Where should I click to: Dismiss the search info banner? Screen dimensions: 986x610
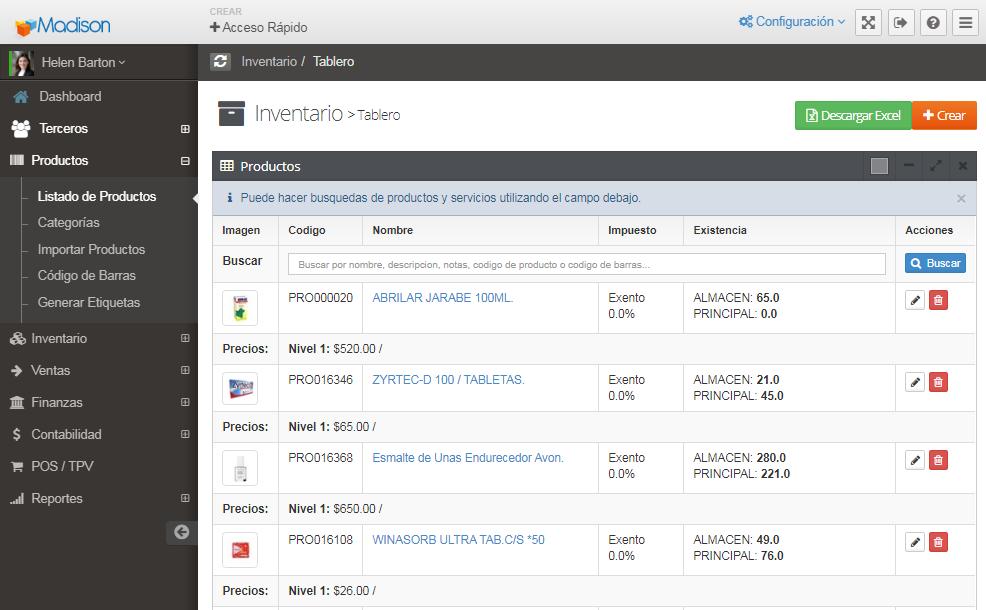(961, 198)
